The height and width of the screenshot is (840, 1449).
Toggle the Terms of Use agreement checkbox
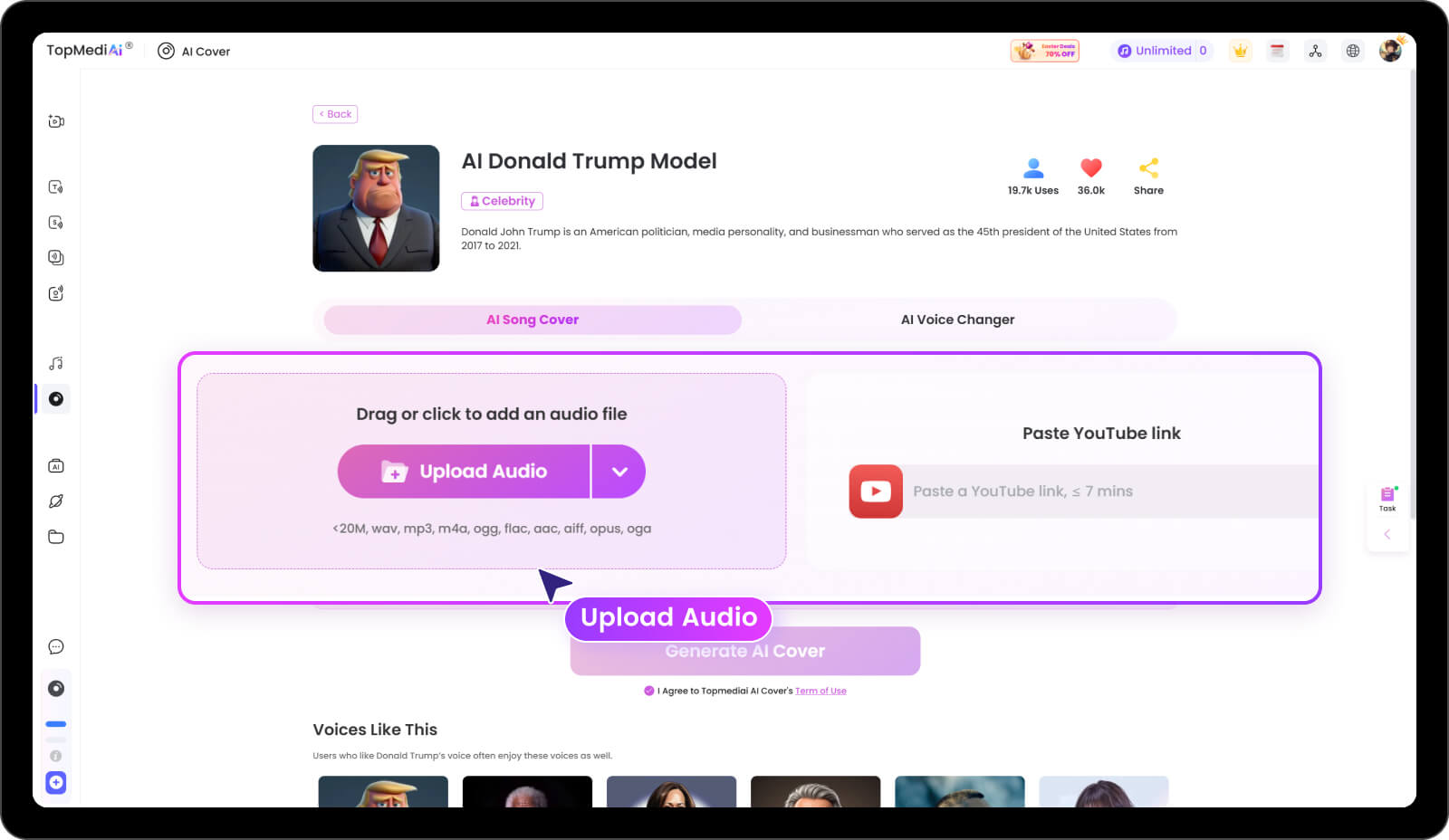648,691
